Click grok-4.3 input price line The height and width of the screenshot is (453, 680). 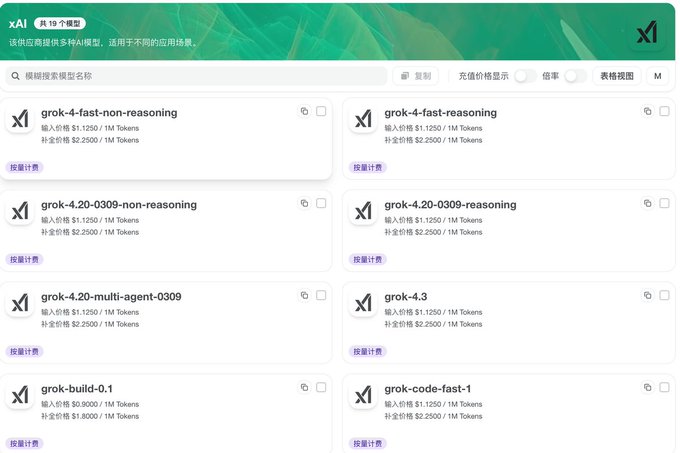433,312
